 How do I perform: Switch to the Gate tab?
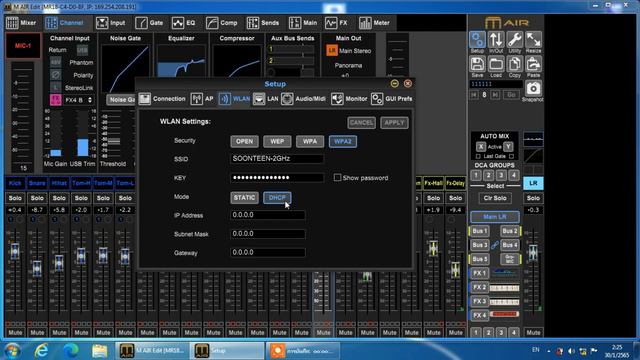tap(149, 23)
